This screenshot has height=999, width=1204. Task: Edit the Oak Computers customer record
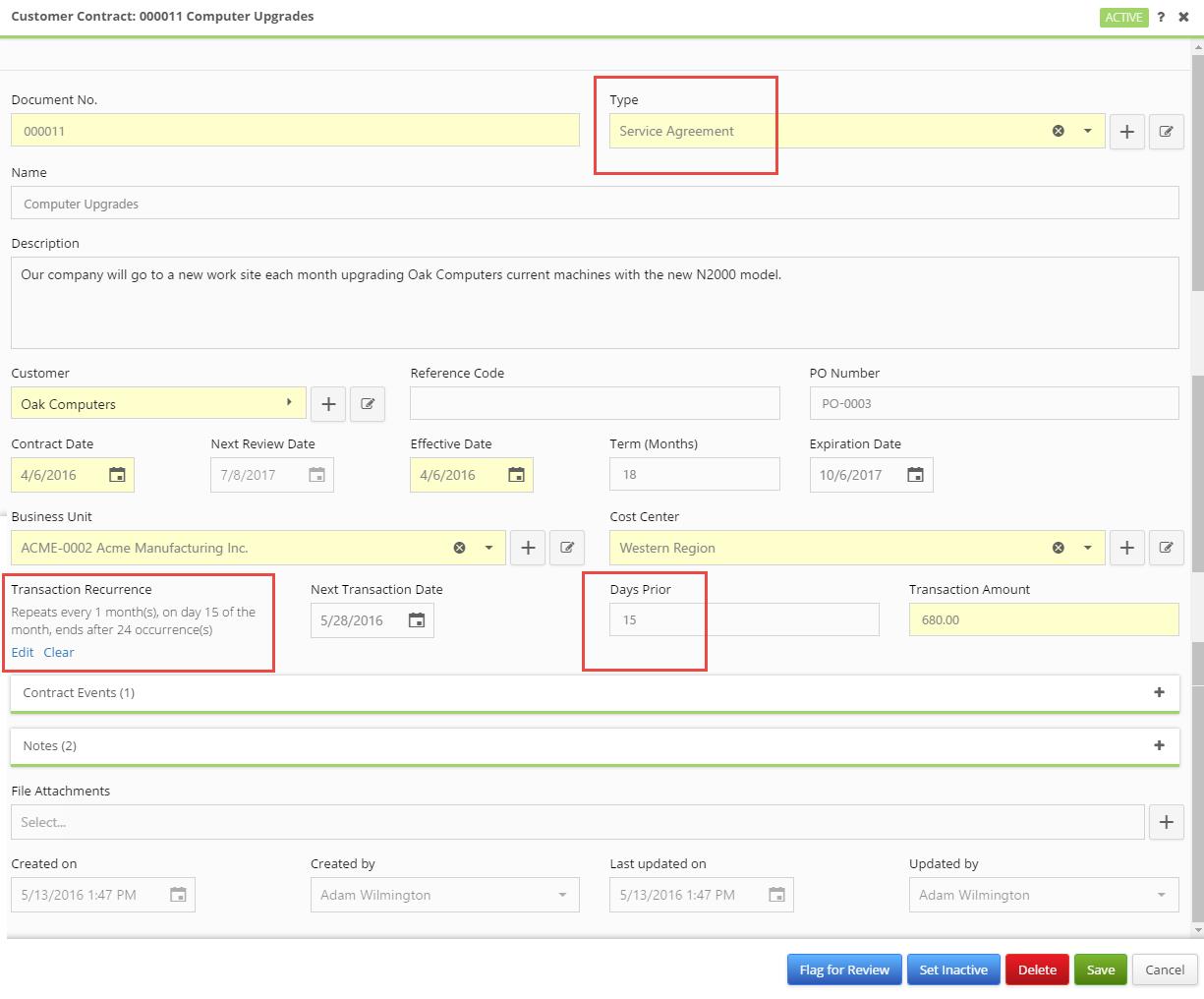coord(368,403)
